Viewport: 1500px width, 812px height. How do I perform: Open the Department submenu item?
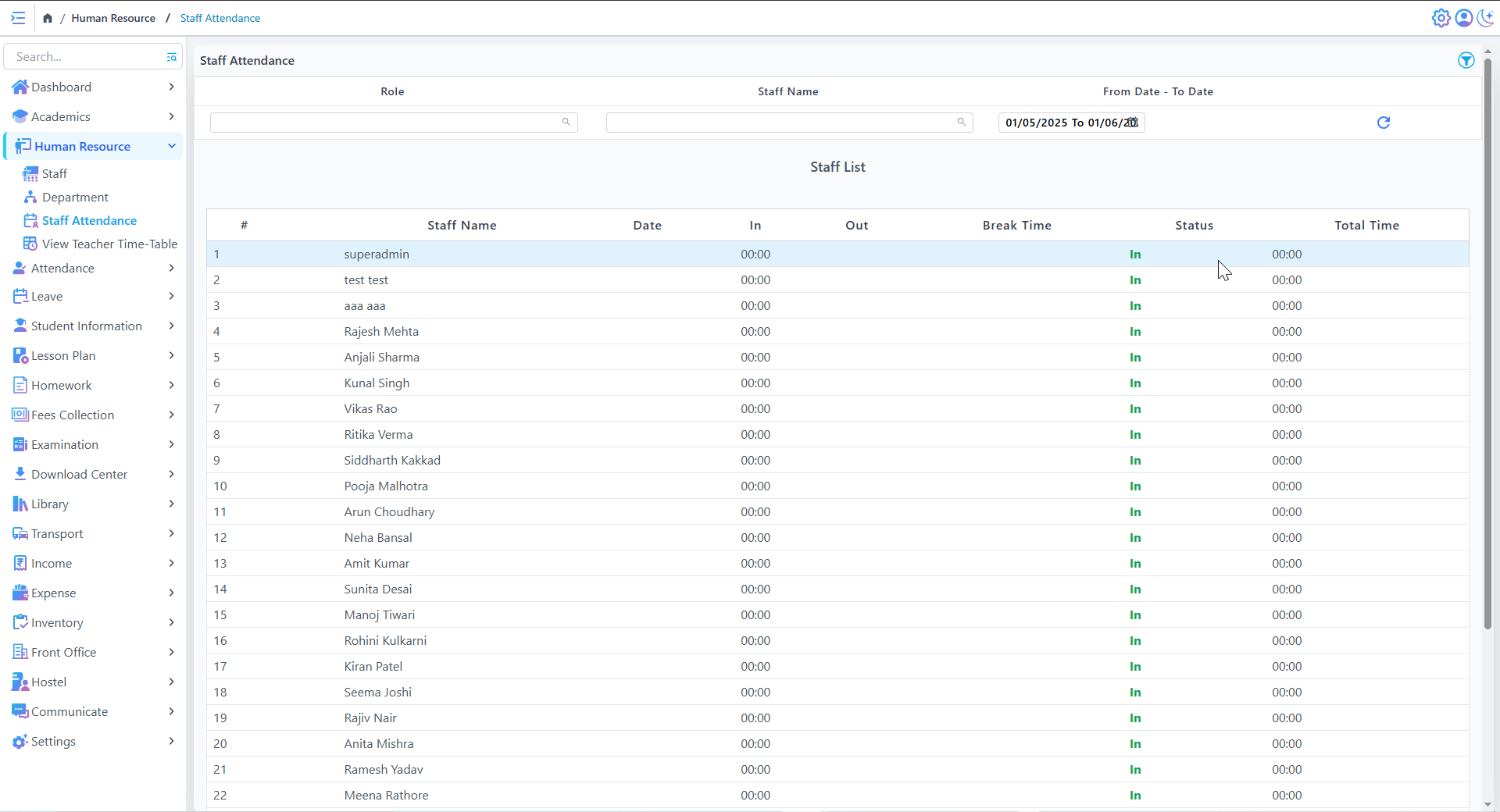coord(75,197)
